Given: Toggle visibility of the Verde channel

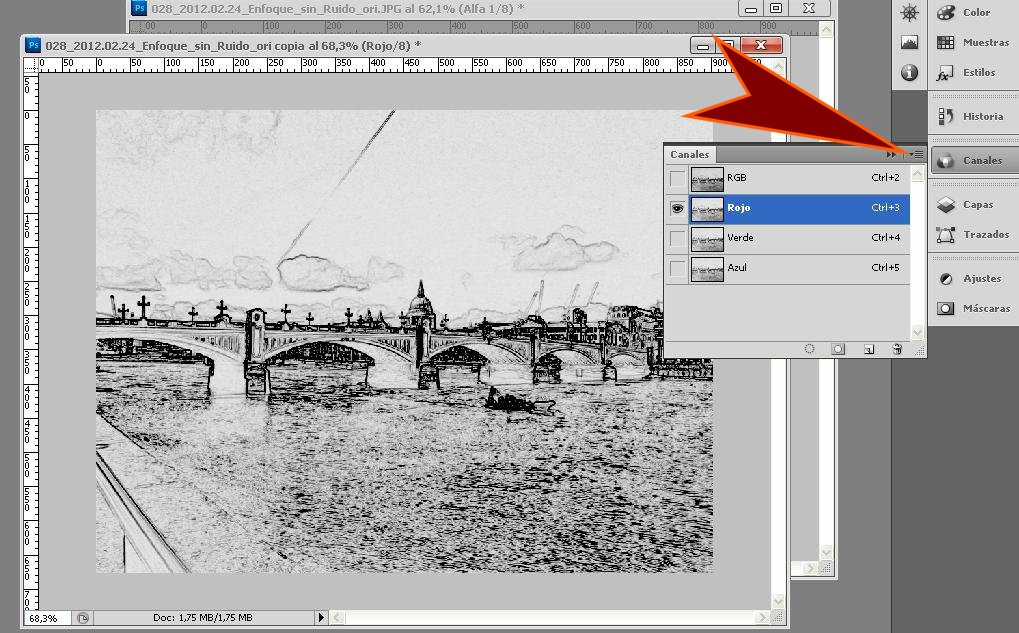Looking at the screenshot, I should point(678,239).
